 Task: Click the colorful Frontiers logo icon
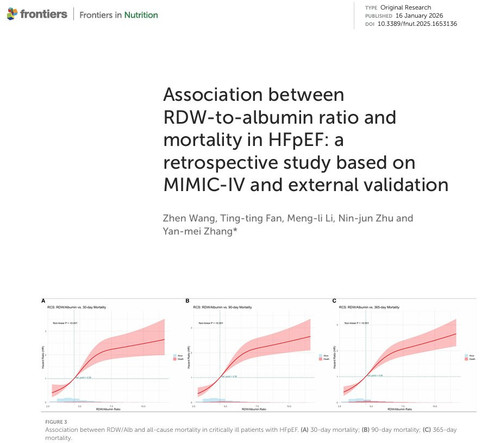(12, 14)
